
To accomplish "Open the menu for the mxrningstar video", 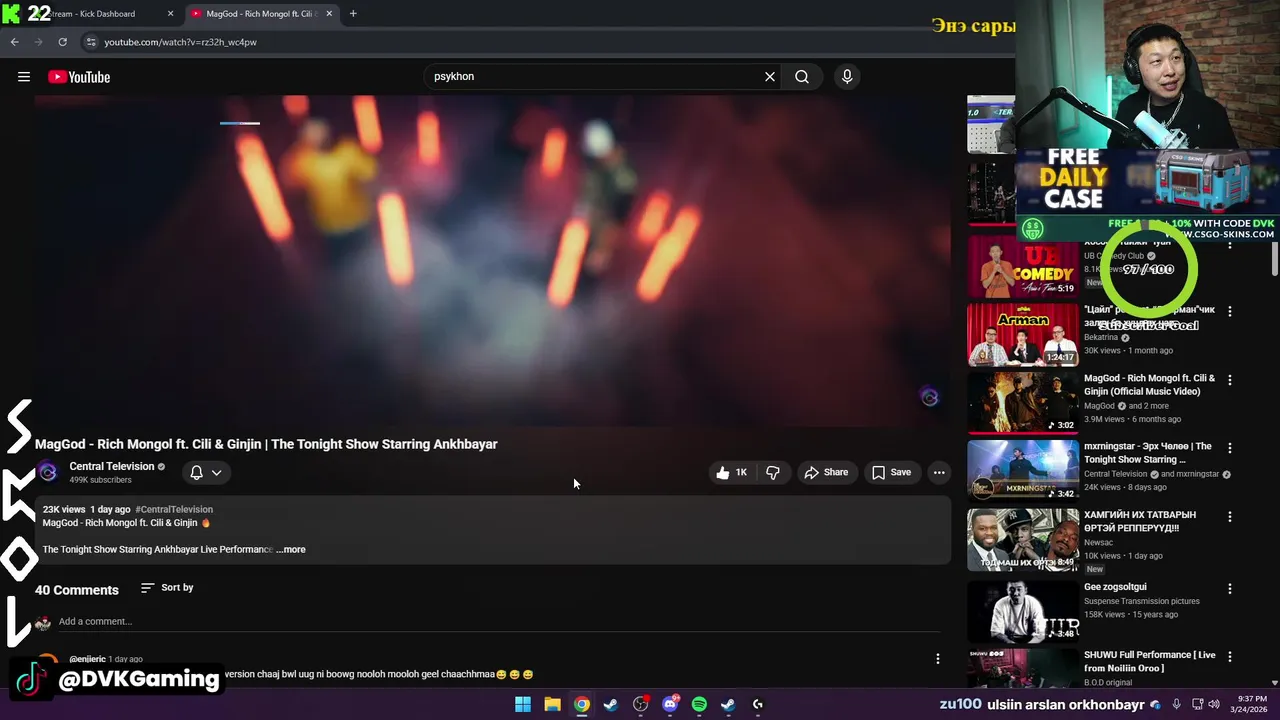I will click(x=1230, y=448).
